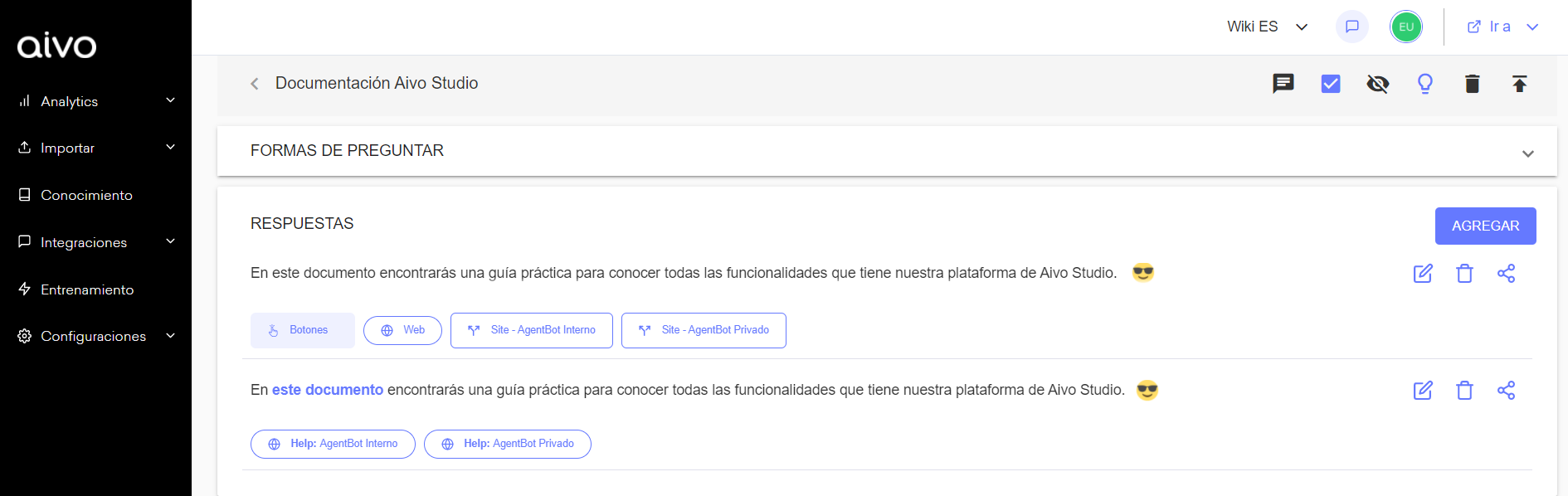This screenshot has height=496, width=1568.
Task: Toggle the crossed-eye visibility icon
Action: point(1378,84)
